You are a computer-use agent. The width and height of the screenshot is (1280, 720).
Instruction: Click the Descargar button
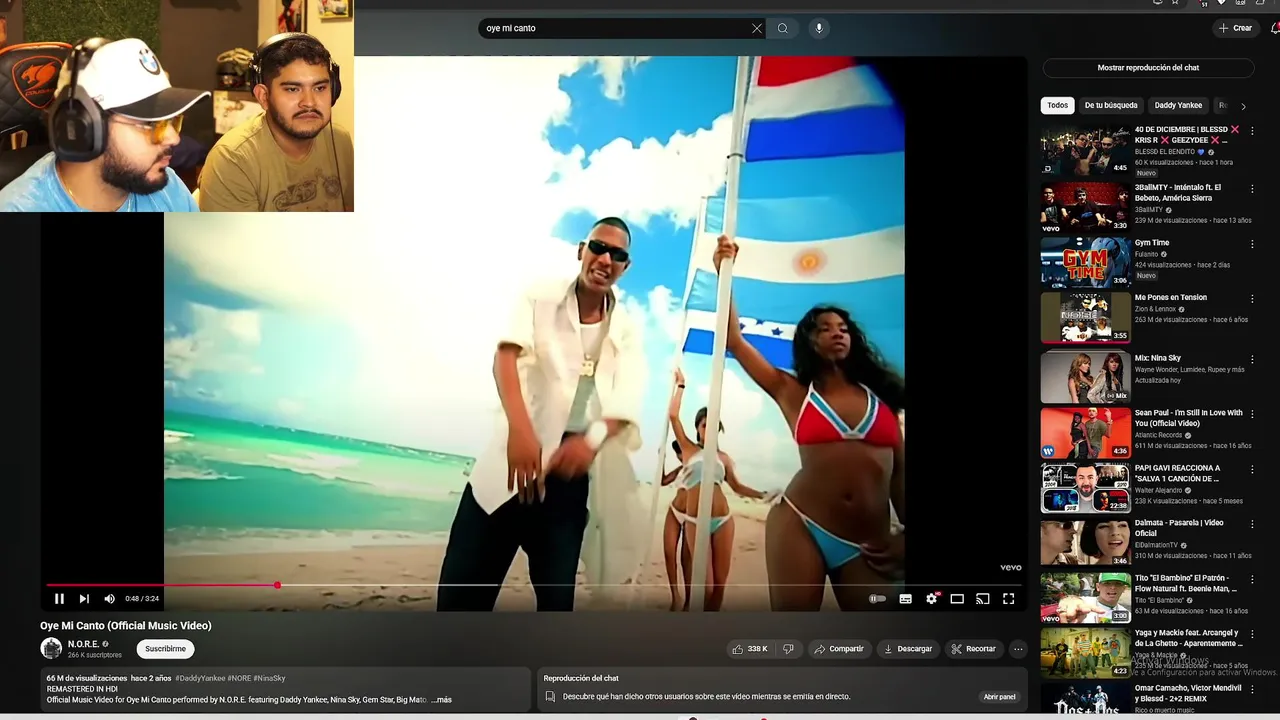tap(908, 649)
